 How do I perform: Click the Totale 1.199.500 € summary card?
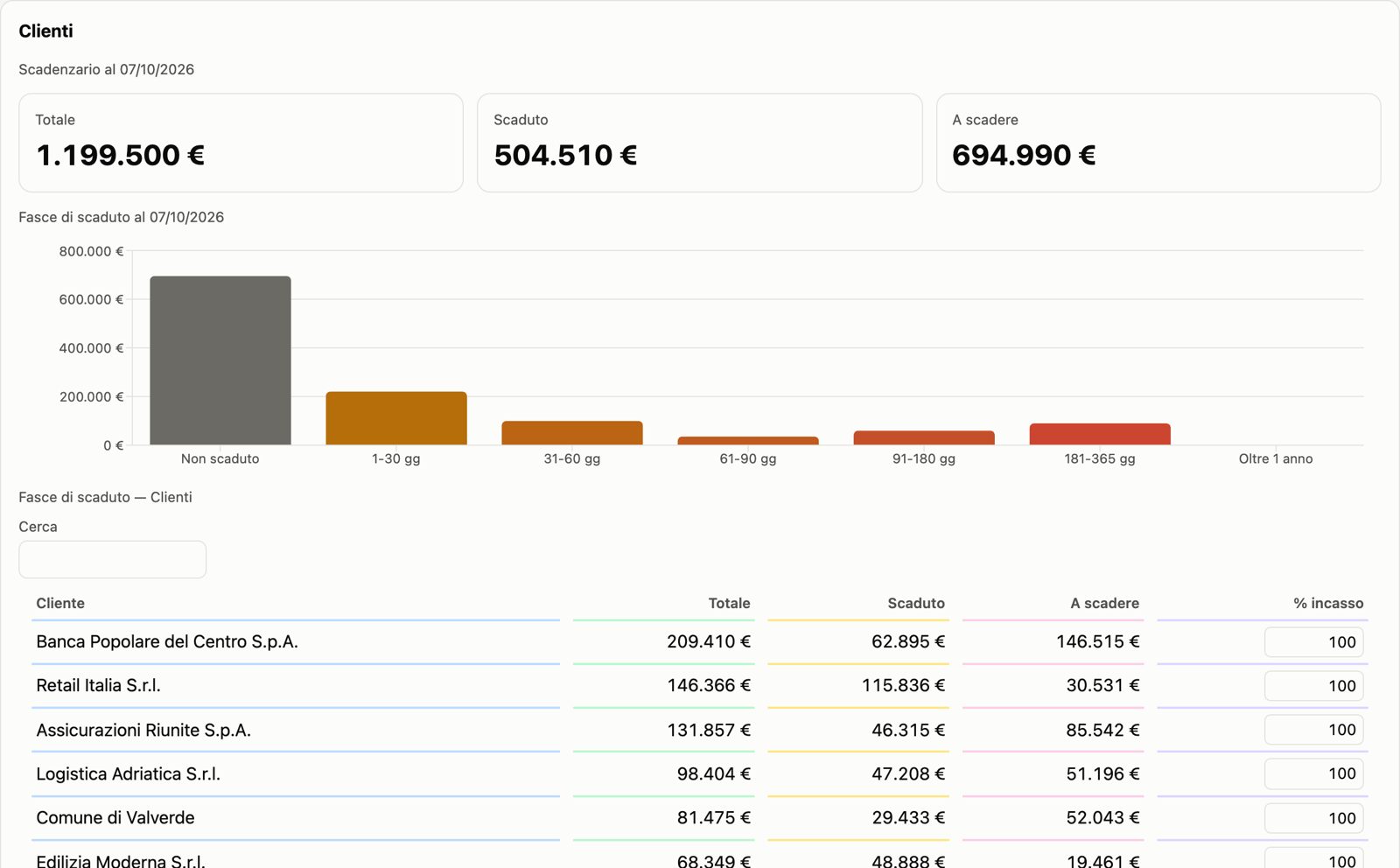241,143
